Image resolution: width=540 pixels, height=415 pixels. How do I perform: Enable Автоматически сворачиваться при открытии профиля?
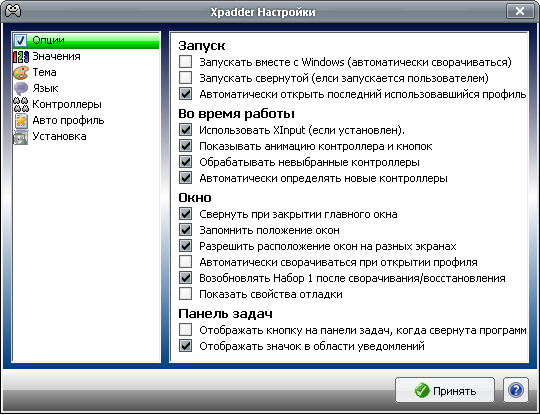(x=186, y=262)
